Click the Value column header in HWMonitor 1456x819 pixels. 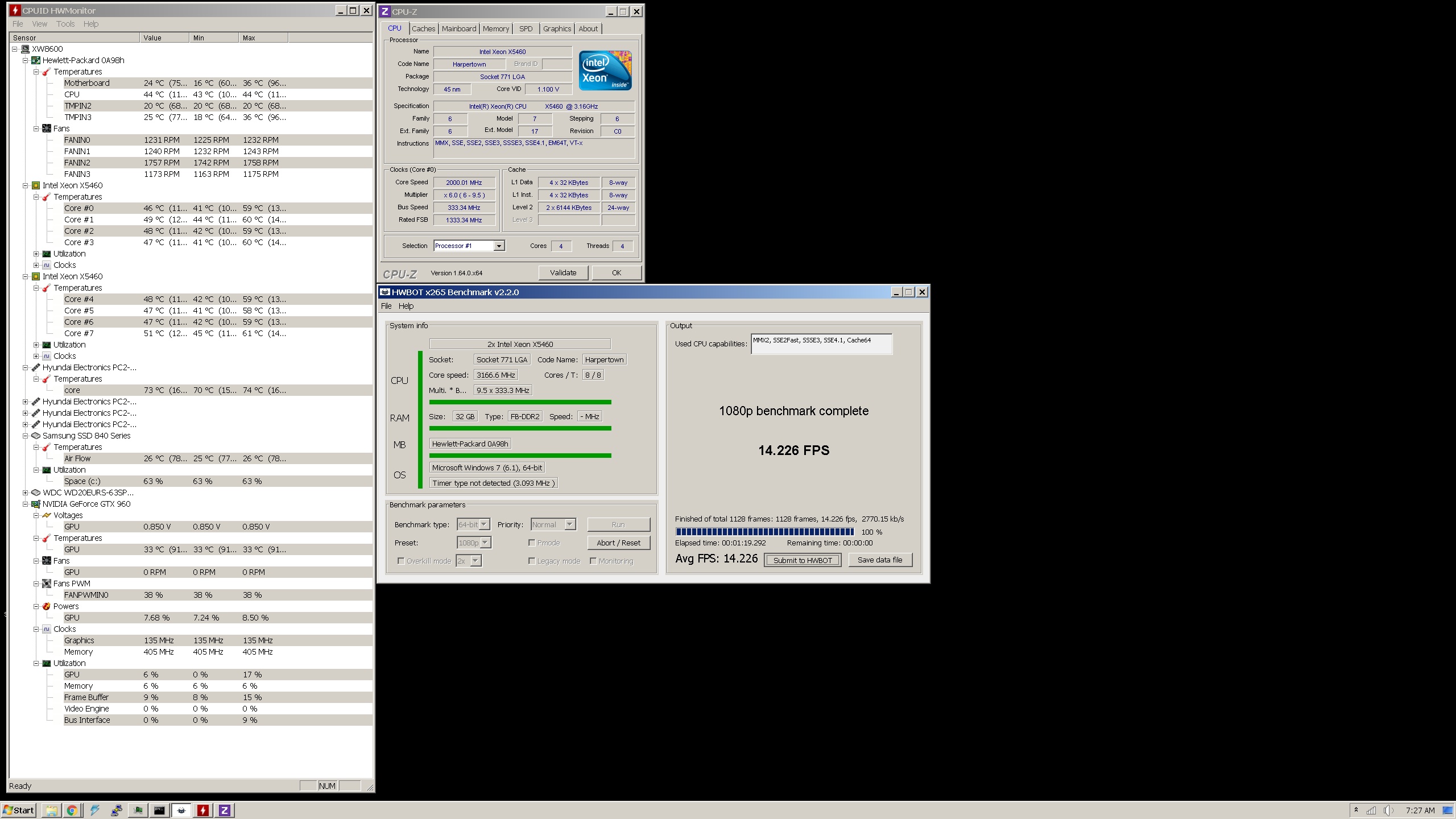point(164,38)
